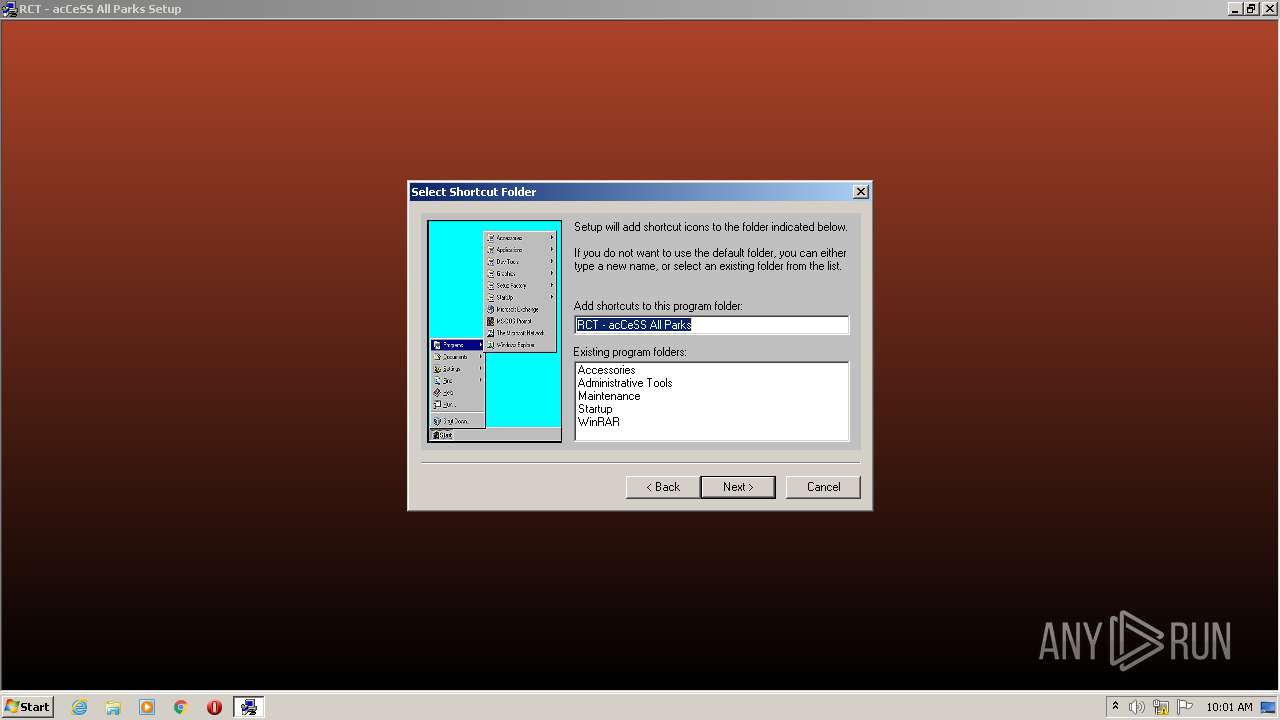Viewport: 1280px width, 720px height.
Task: Click the Next button
Action: point(737,487)
